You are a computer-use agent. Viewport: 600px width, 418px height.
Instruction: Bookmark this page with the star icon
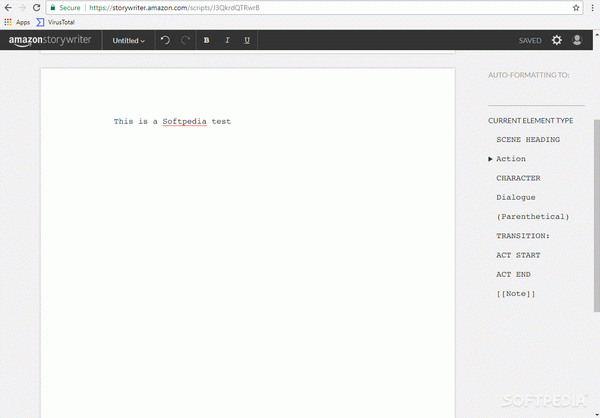click(x=576, y=8)
